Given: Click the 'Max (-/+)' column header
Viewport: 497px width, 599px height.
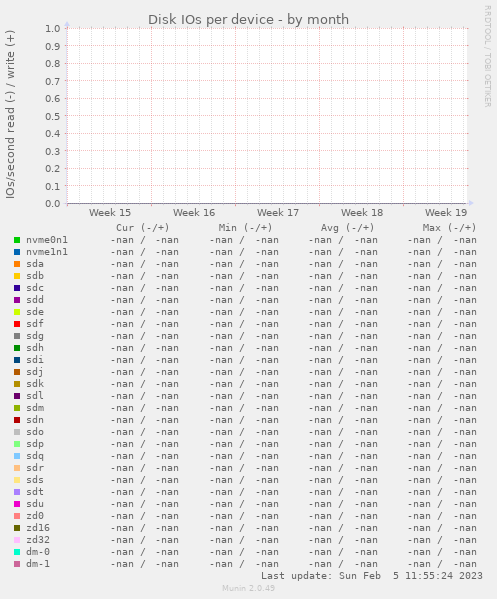Looking at the screenshot, I should 449,228.
